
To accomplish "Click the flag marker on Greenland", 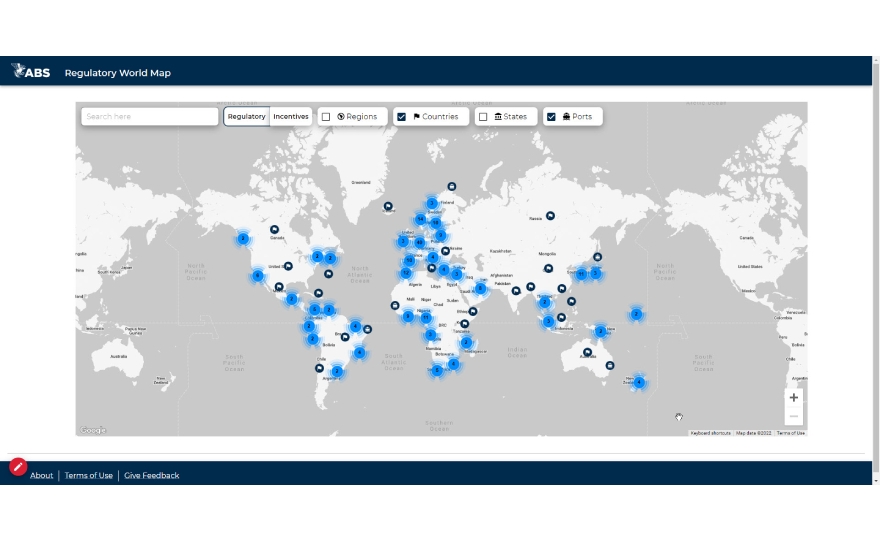I will coord(388,206).
